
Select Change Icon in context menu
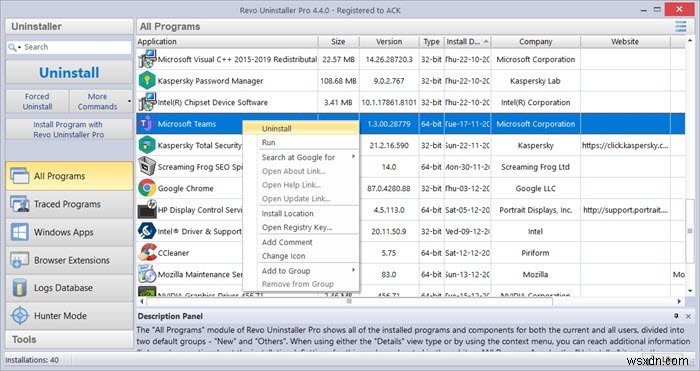(x=302, y=256)
